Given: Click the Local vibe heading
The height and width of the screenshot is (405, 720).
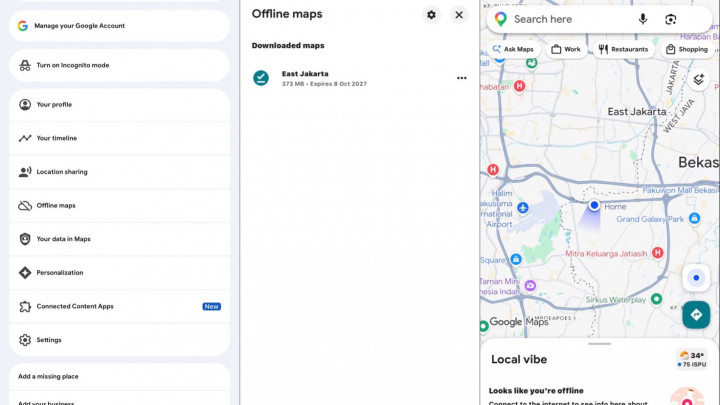Looking at the screenshot, I should click(x=519, y=360).
